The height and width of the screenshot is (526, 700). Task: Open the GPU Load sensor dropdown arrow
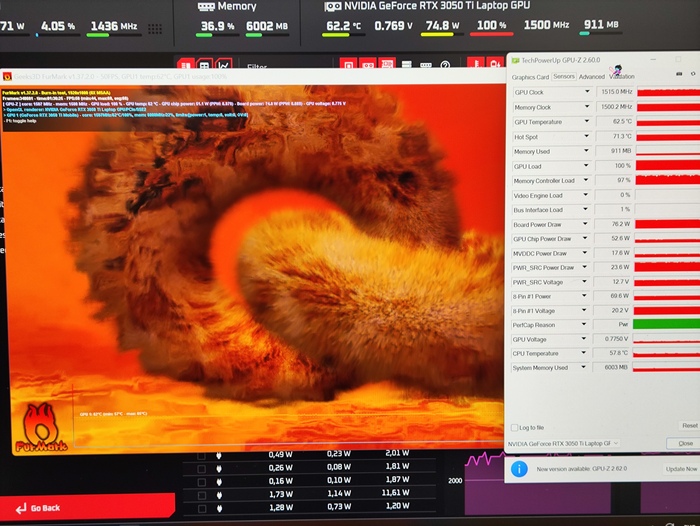[586, 166]
